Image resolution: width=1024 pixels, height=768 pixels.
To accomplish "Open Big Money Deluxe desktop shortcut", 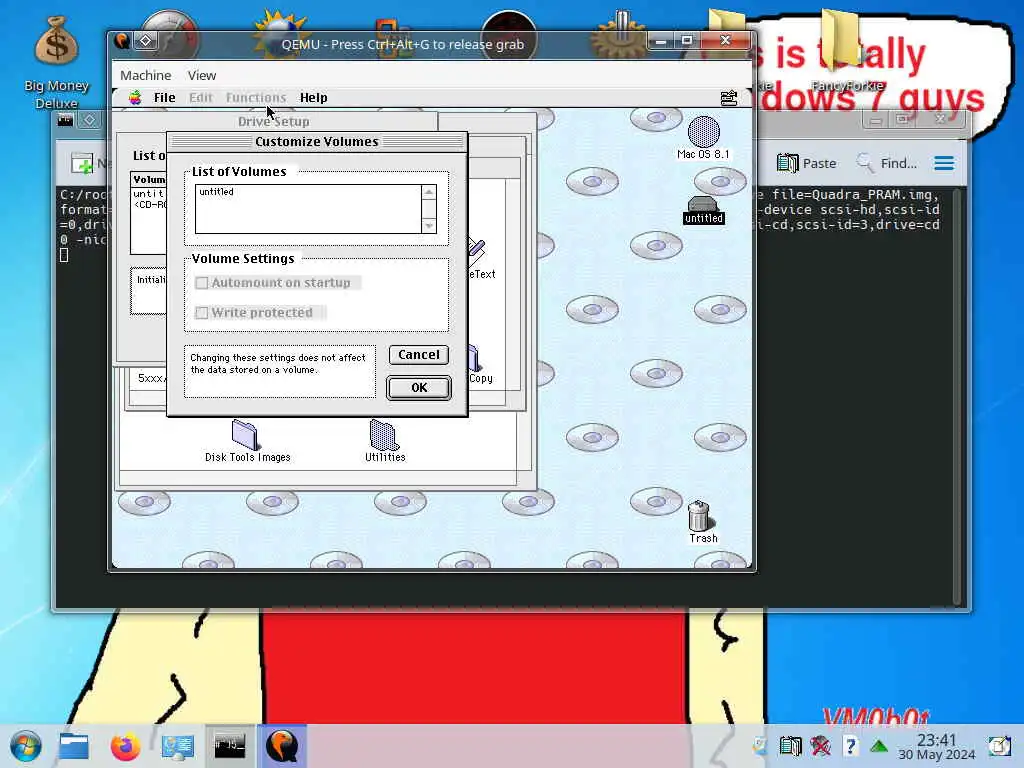I will tap(56, 63).
